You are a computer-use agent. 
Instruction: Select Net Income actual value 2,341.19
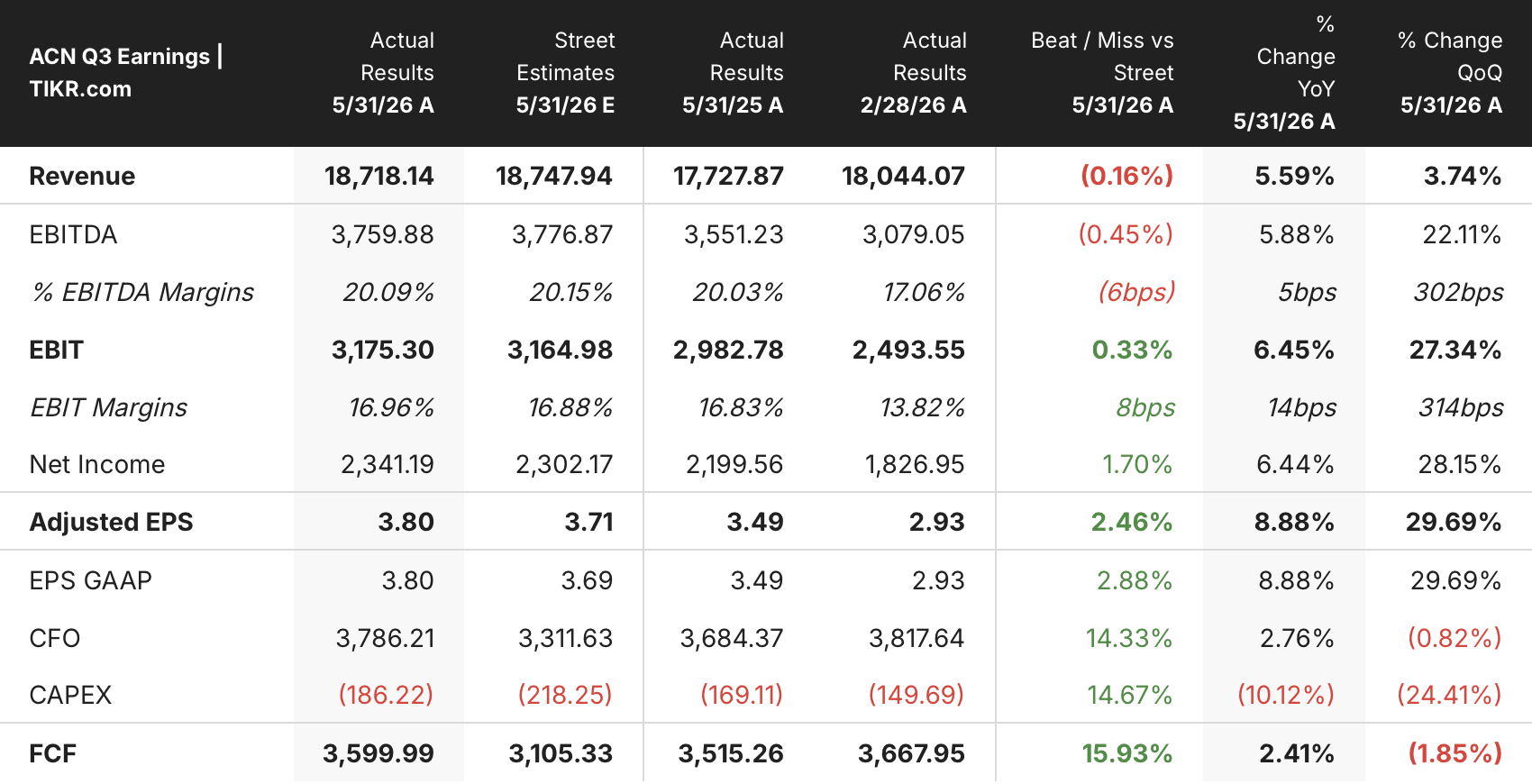[x=387, y=464]
